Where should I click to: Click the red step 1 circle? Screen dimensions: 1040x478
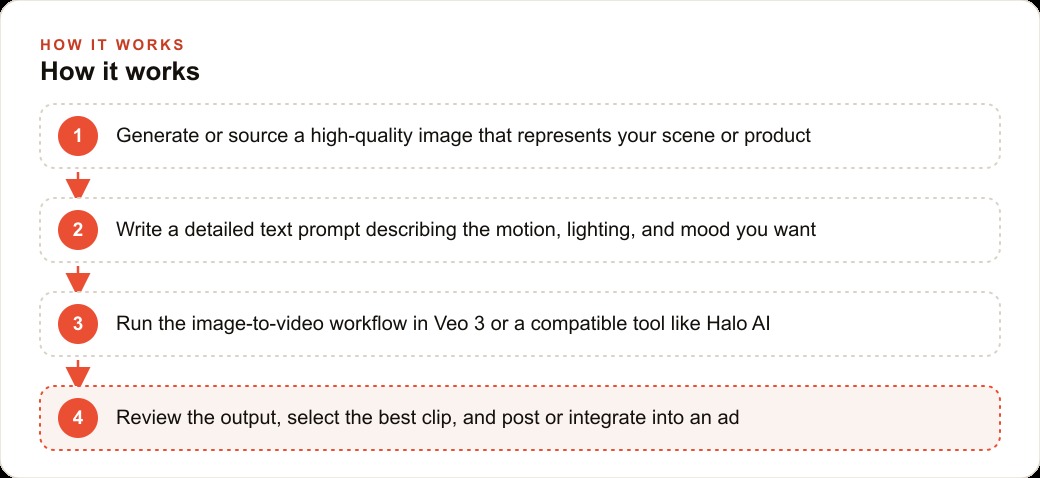pyautogui.click(x=78, y=136)
